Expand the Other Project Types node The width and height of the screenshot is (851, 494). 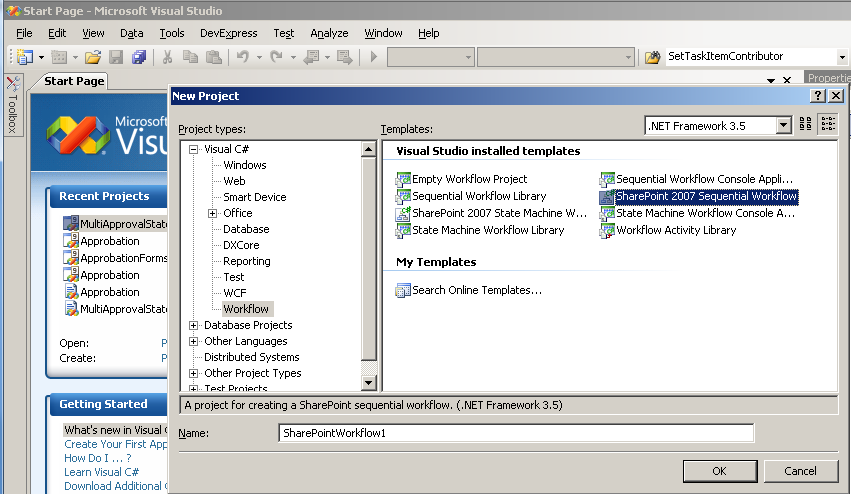pyautogui.click(x=193, y=373)
